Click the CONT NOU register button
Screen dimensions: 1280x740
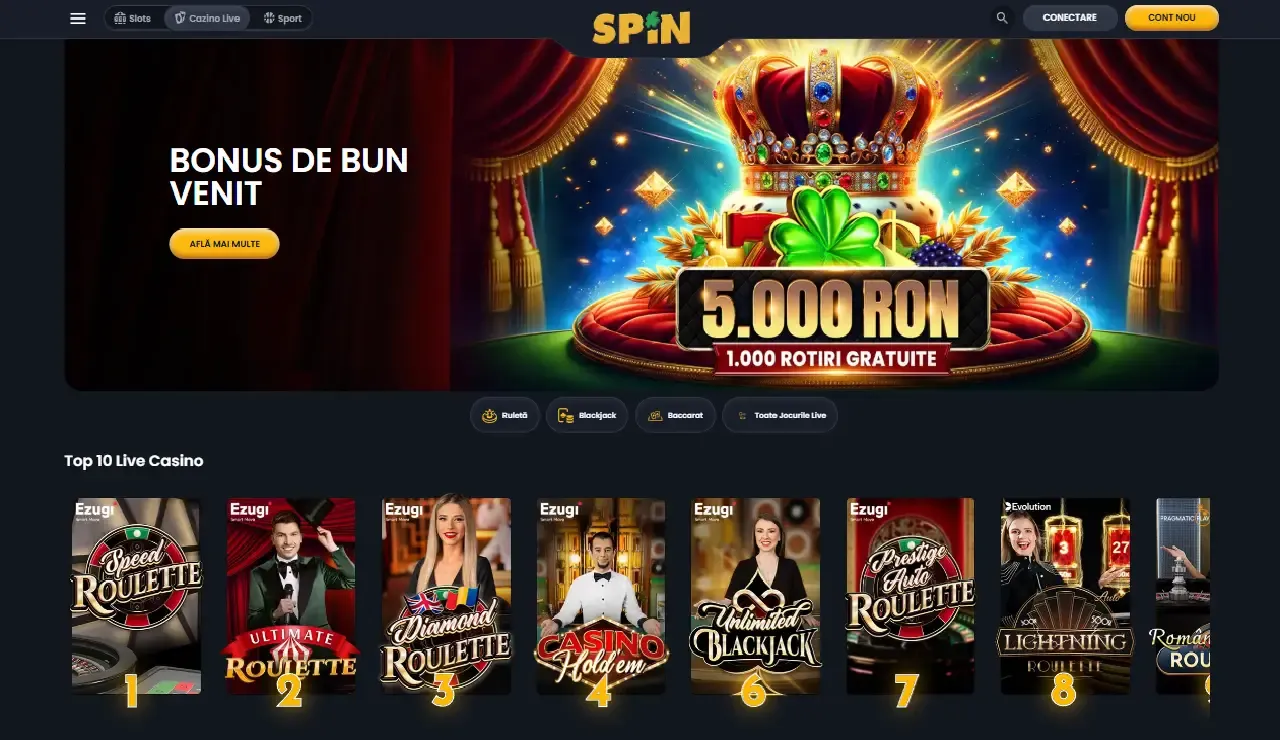[x=1172, y=18]
